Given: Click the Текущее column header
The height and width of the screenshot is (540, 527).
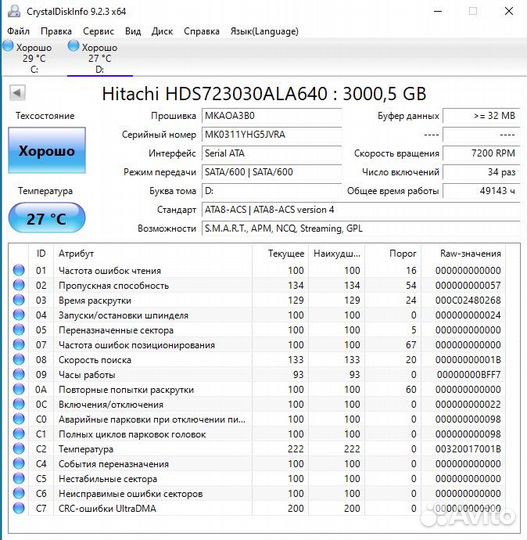Looking at the screenshot, I should (281, 253).
